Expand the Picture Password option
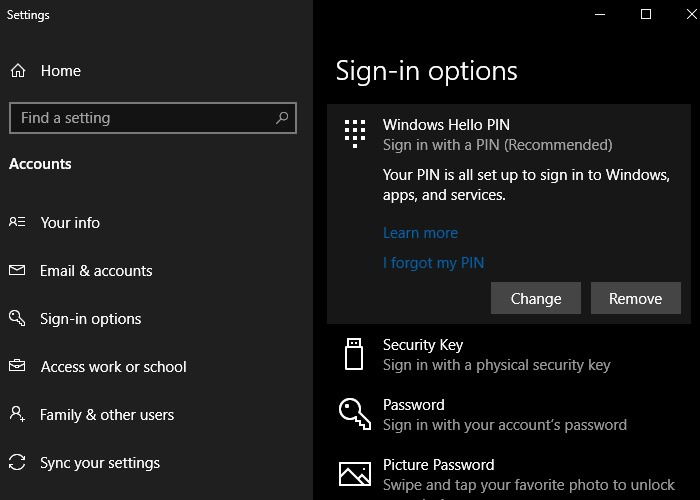The height and width of the screenshot is (500, 700). click(x=509, y=474)
